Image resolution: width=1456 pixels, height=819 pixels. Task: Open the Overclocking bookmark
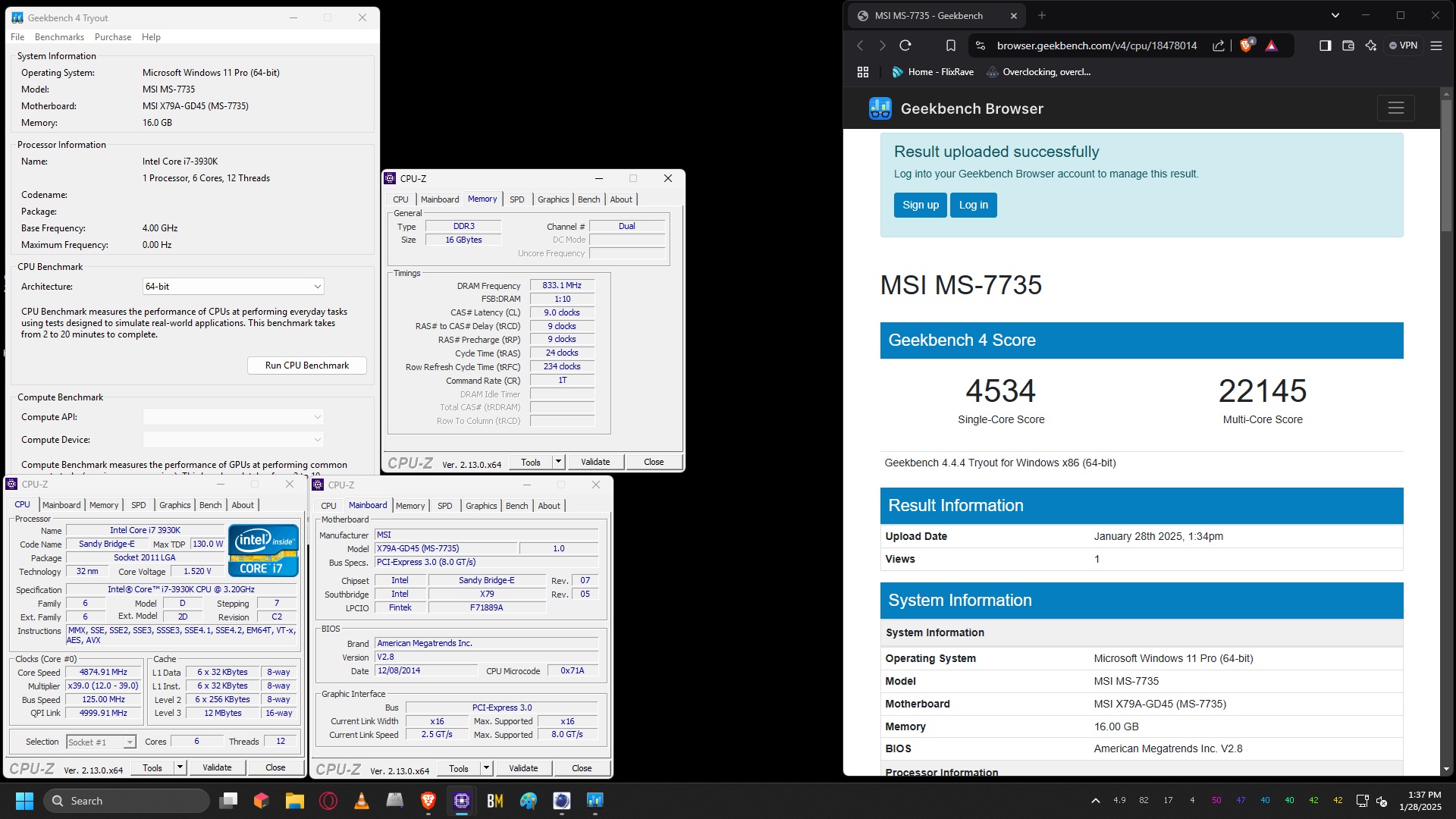pyautogui.click(x=1038, y=72)
